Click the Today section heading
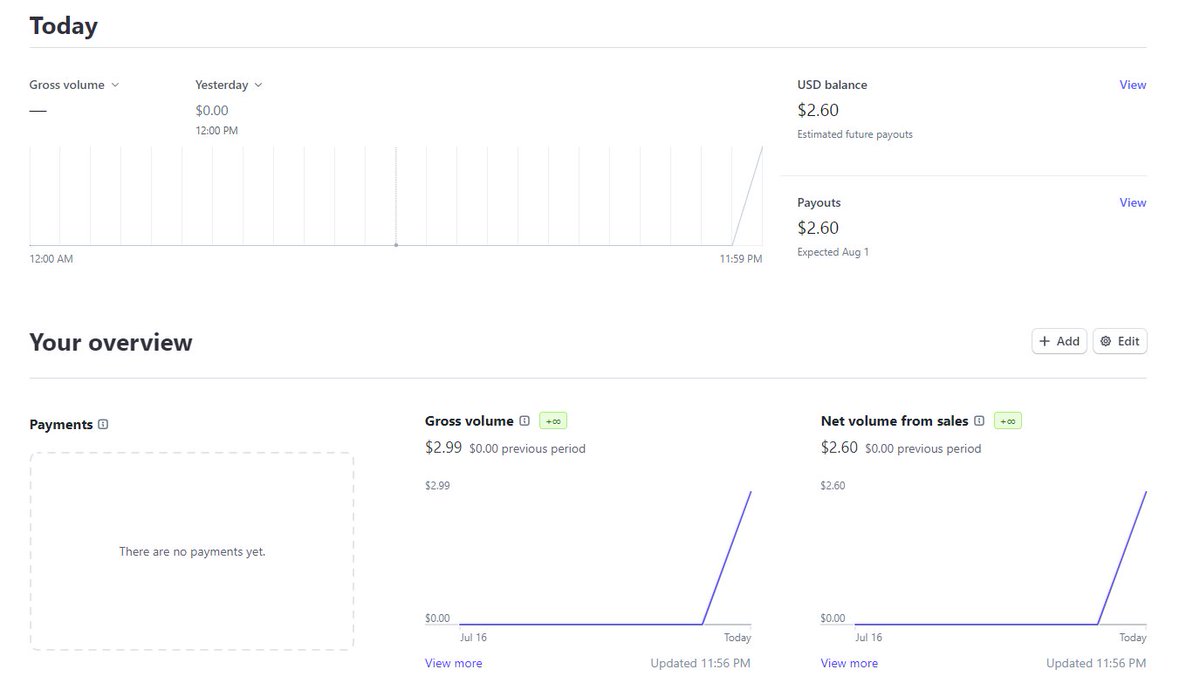Screen dimensions: 1200x690 click(63, 24)
